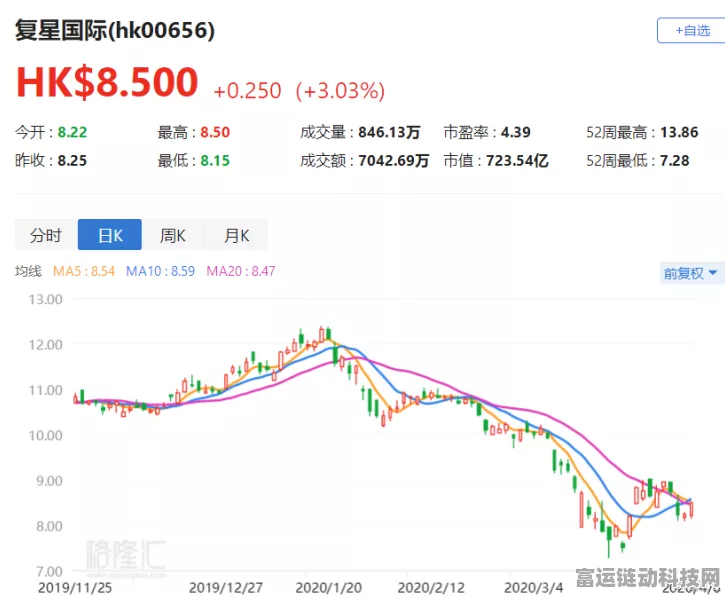Viewport: 725px width, 596px height.
Task: Click the 2020/1/20 date axis label
Action: pos(329,588)
